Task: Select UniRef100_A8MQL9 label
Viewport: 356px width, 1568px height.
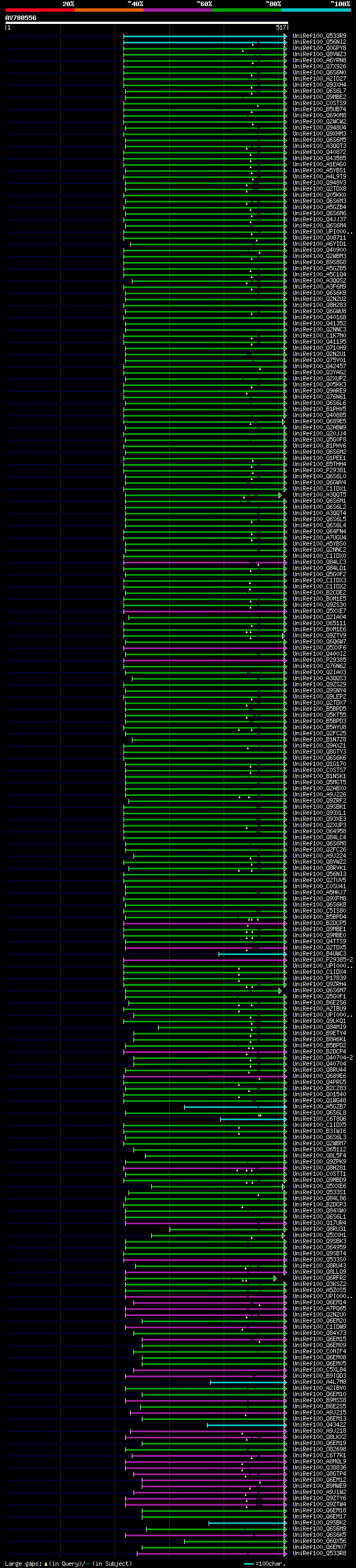Action: coord(319,1461)
